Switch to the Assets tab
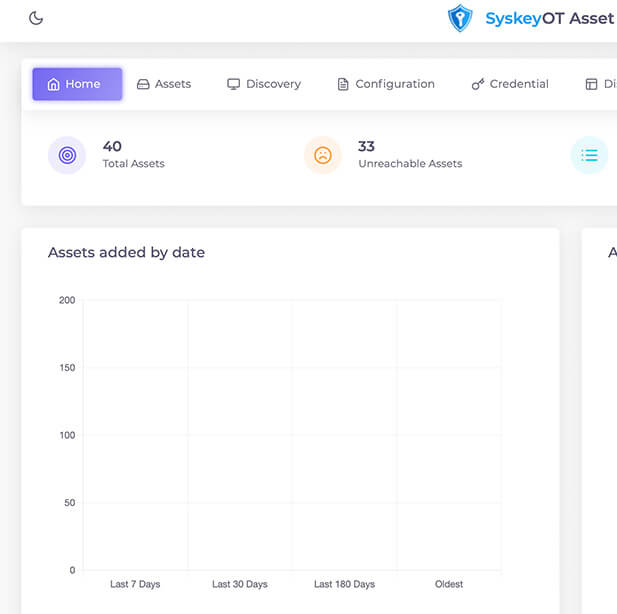Screen dimensions: 617x614 (x=163, y=84)
